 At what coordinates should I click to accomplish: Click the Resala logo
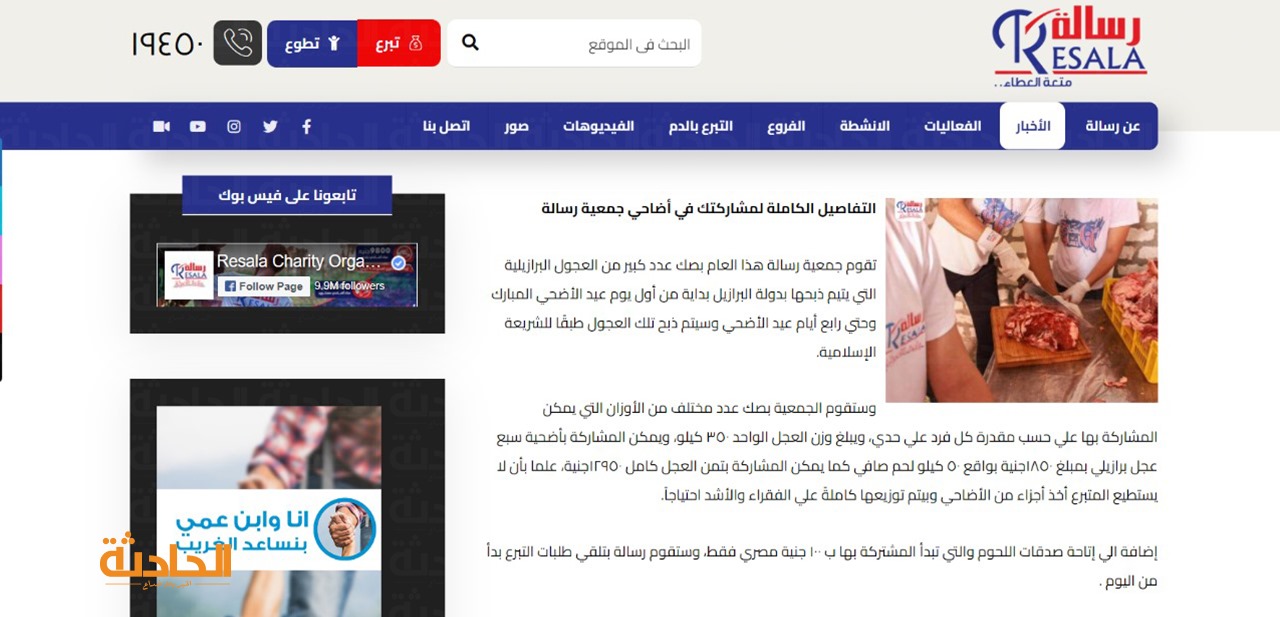pos(1069,47)
